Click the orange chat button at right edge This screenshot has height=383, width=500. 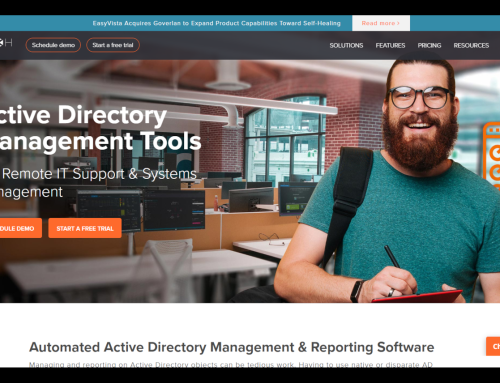tap(493, 346)
